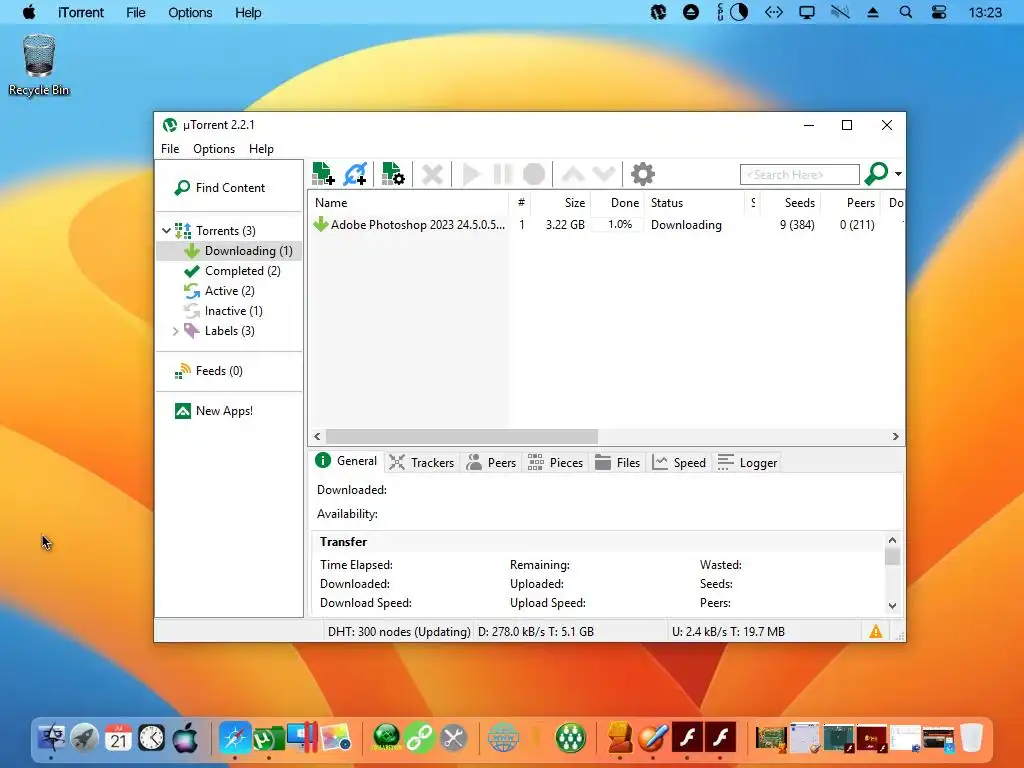
Task: Open iTorrent menu in top bar
Action: tap(81, 12)
